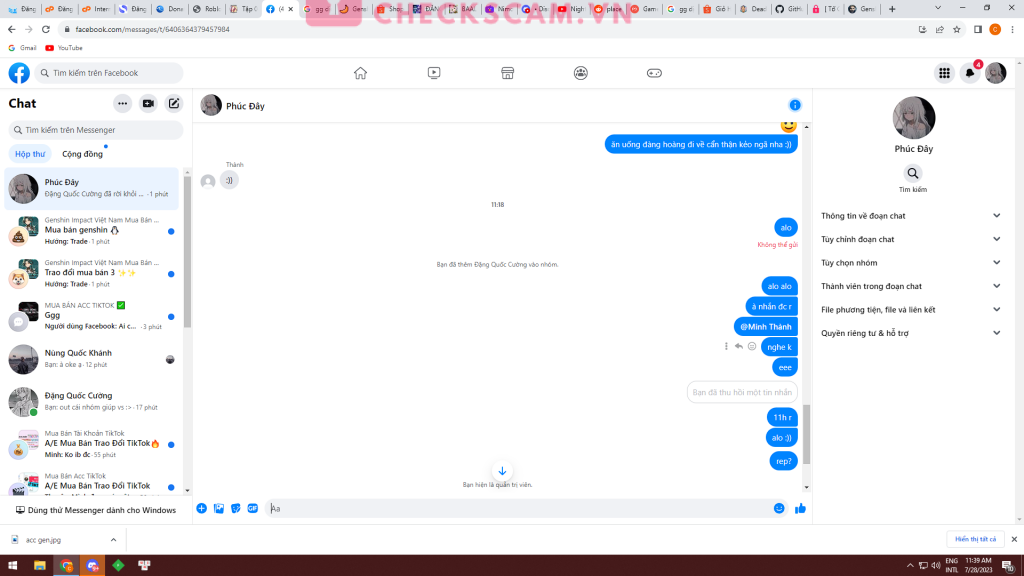Open Chat options three-dot menu
Image resolution: width=1024 pixels, height=576 pixels.
click(122, 103)
